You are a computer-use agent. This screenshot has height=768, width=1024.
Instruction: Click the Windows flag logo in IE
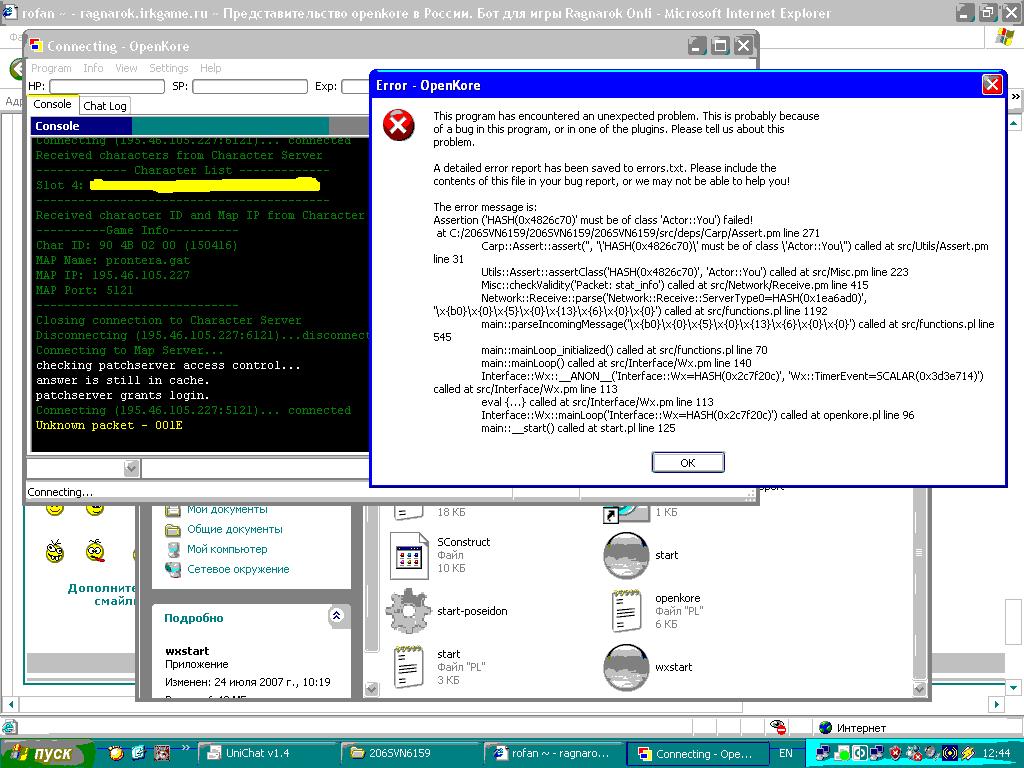coord(1004,37)
